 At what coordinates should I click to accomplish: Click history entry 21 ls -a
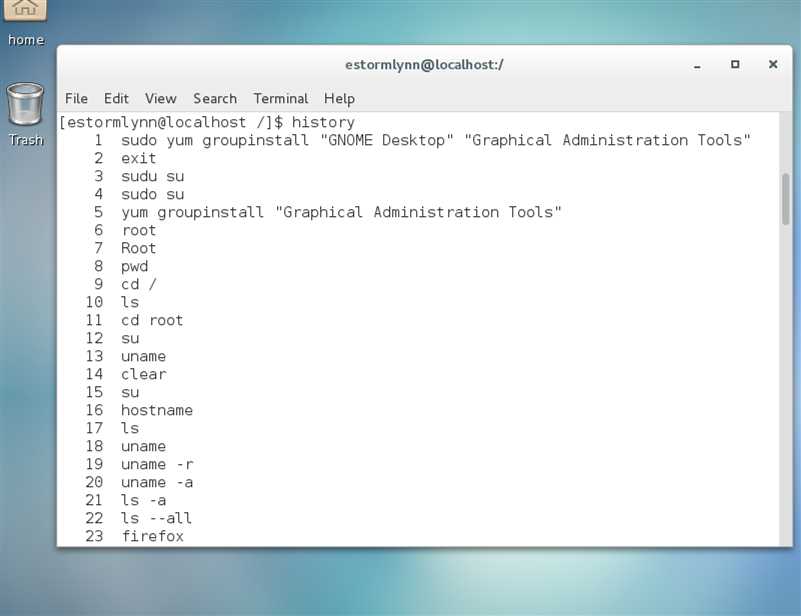pos(125,500)
